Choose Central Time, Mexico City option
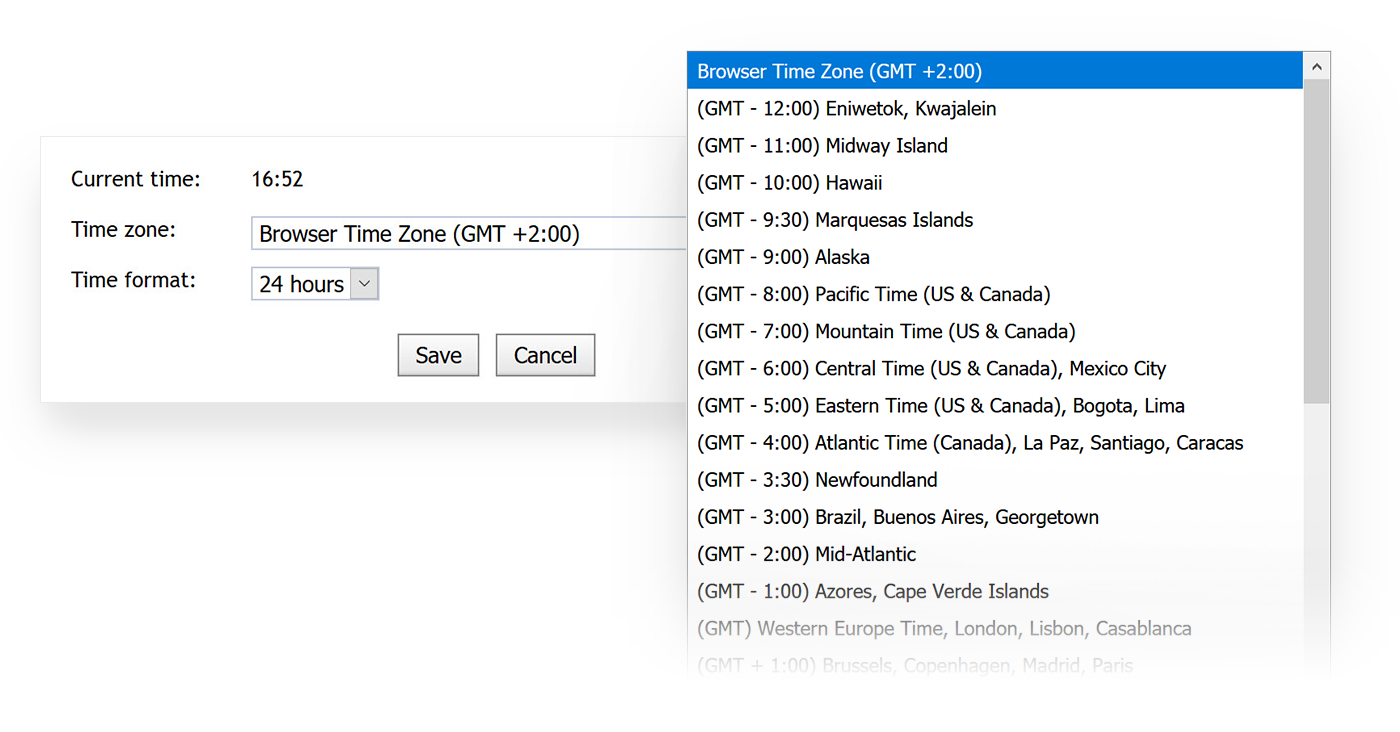 click(930, 368)
